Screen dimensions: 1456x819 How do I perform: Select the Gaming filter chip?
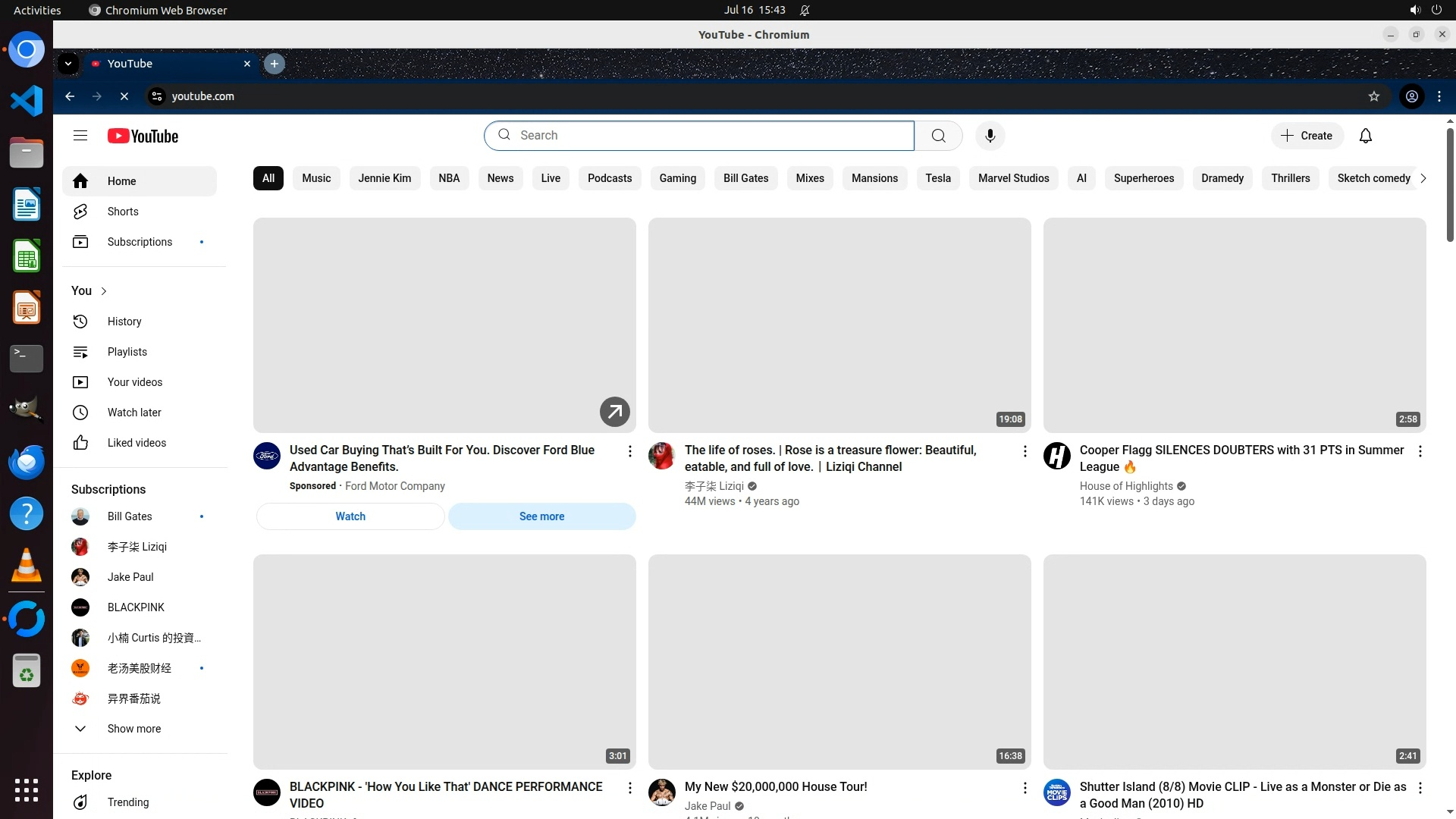677,178
